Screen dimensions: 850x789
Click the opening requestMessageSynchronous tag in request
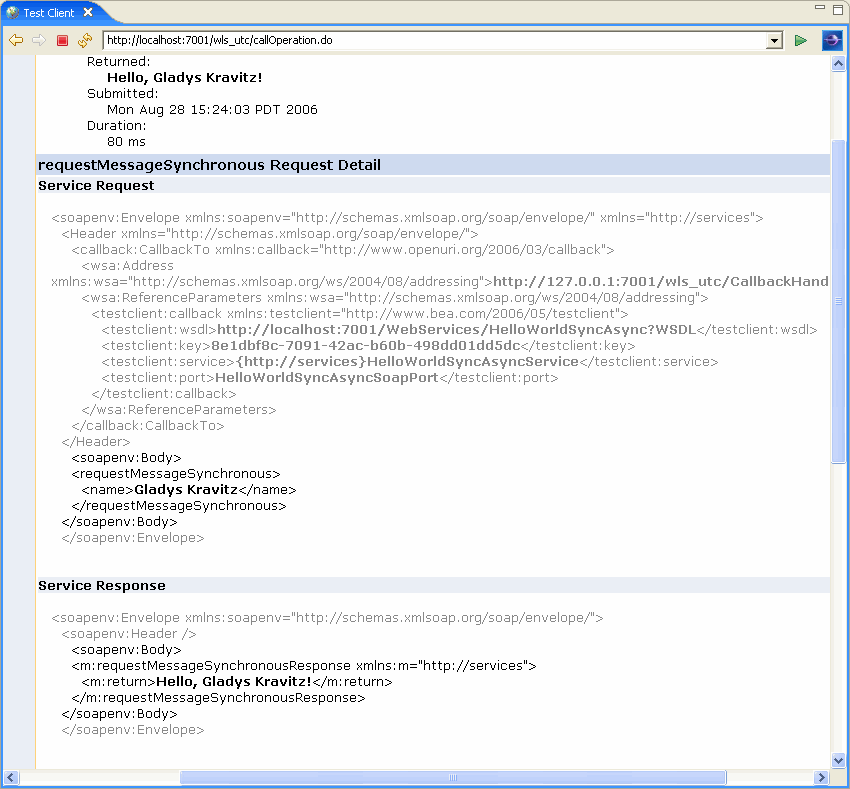click(176, 474)
